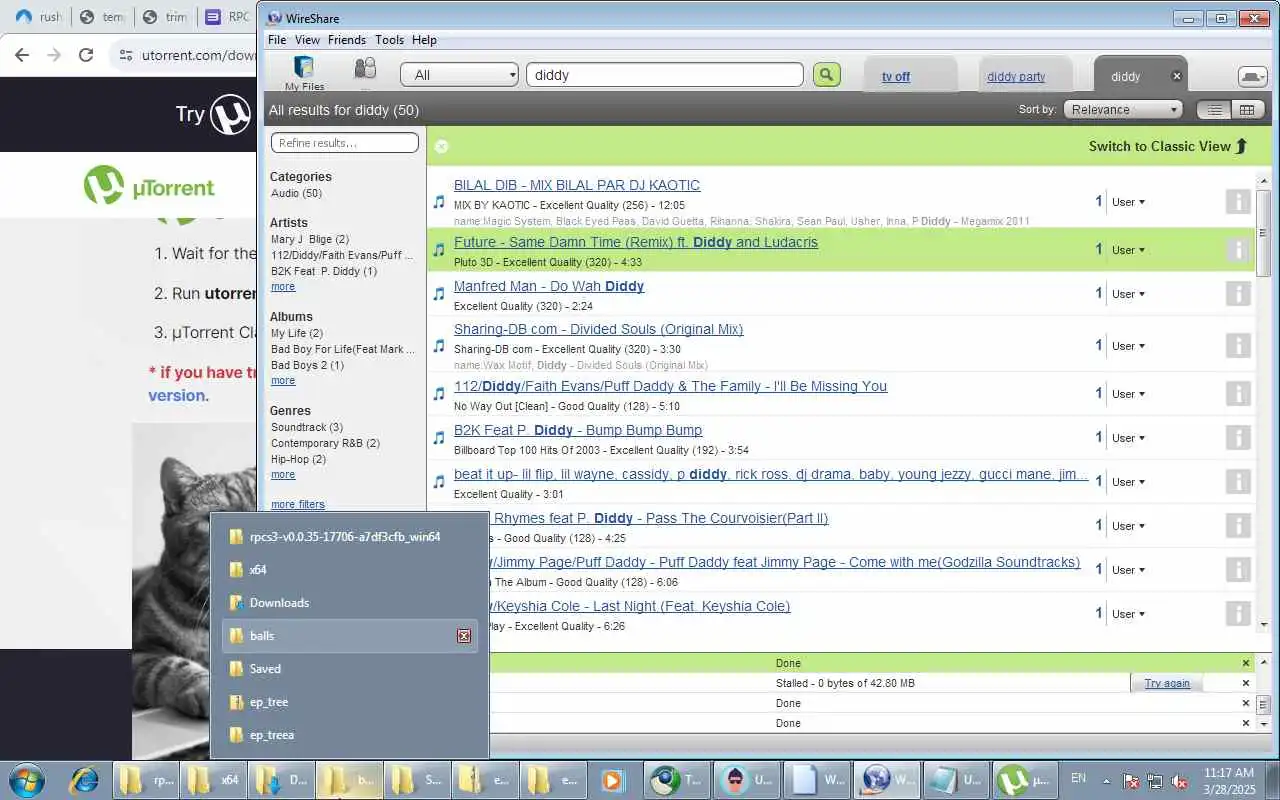
Task: Click the Switch to Classic View arrow
Action: (x=1241, y=146)
